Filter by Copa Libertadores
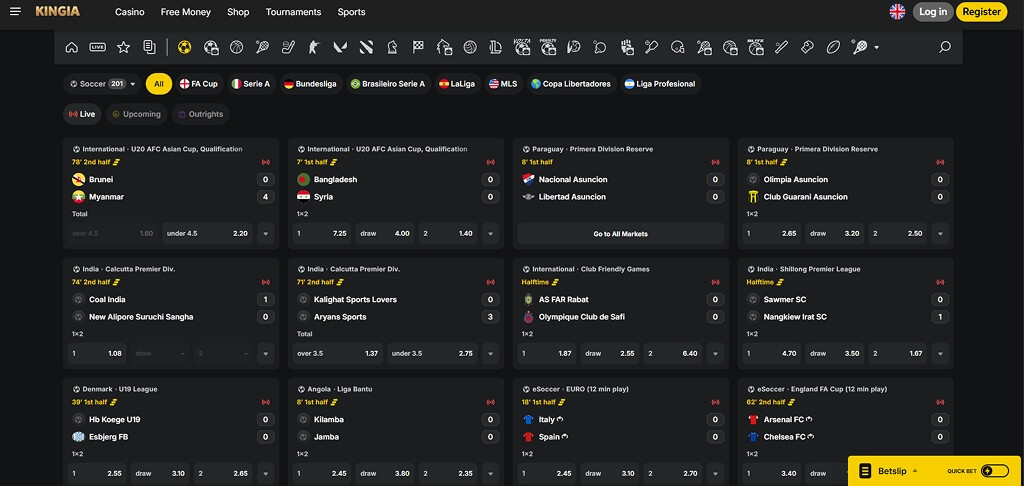 click(x=571, y=84)
